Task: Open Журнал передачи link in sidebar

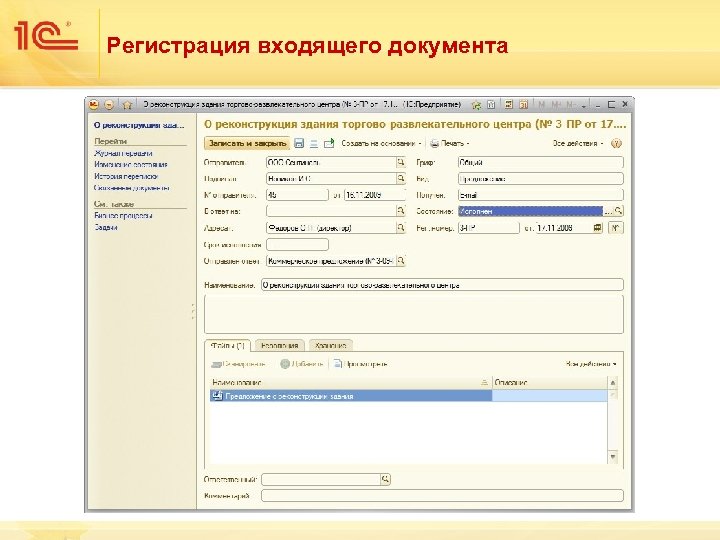Action: [x=123, y=153]
